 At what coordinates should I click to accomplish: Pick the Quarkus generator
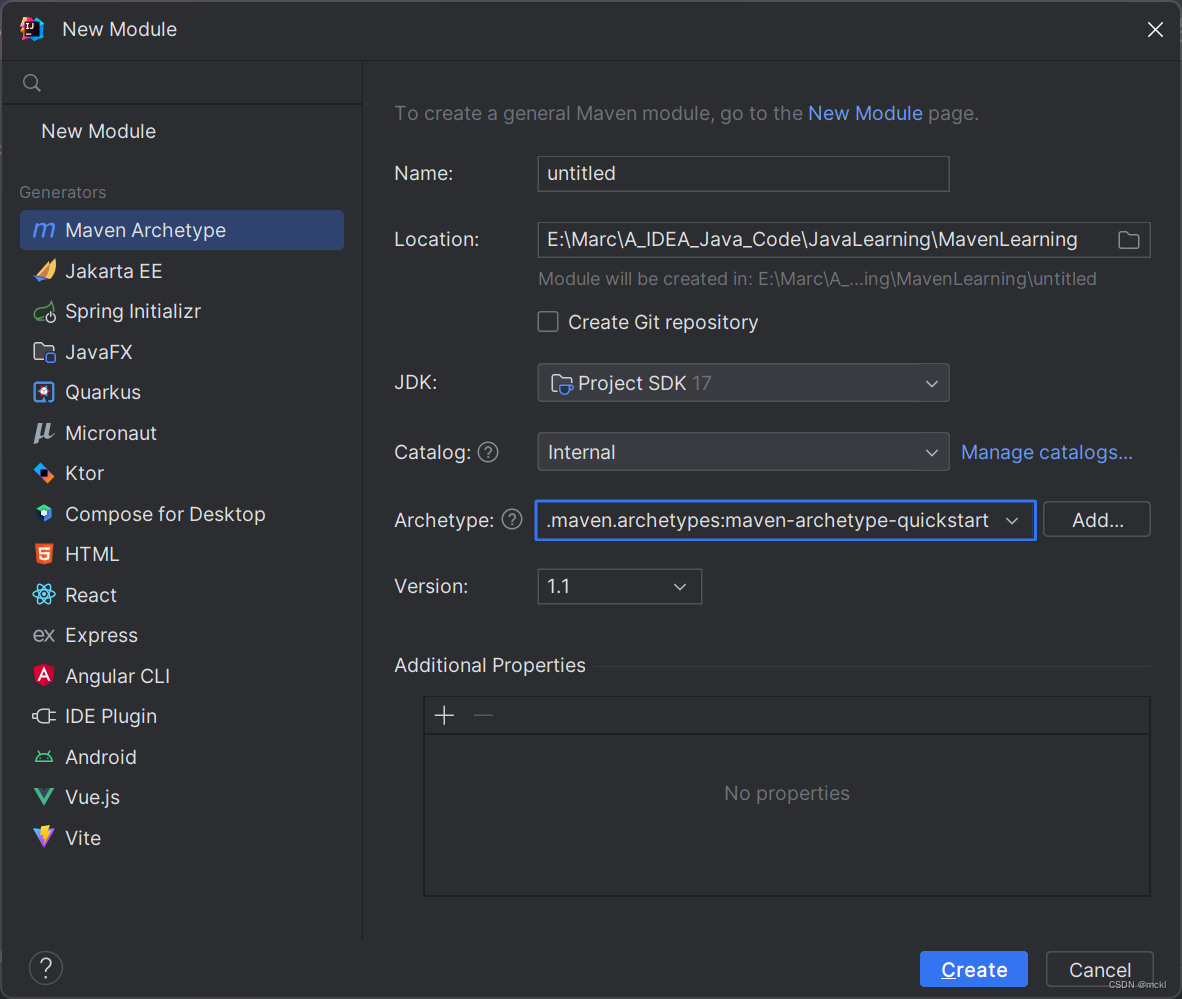182,392
